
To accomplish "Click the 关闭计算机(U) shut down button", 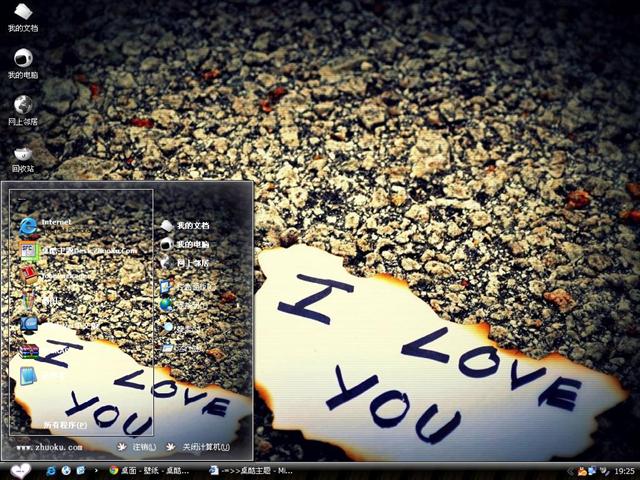I will [x=198, y=447].
